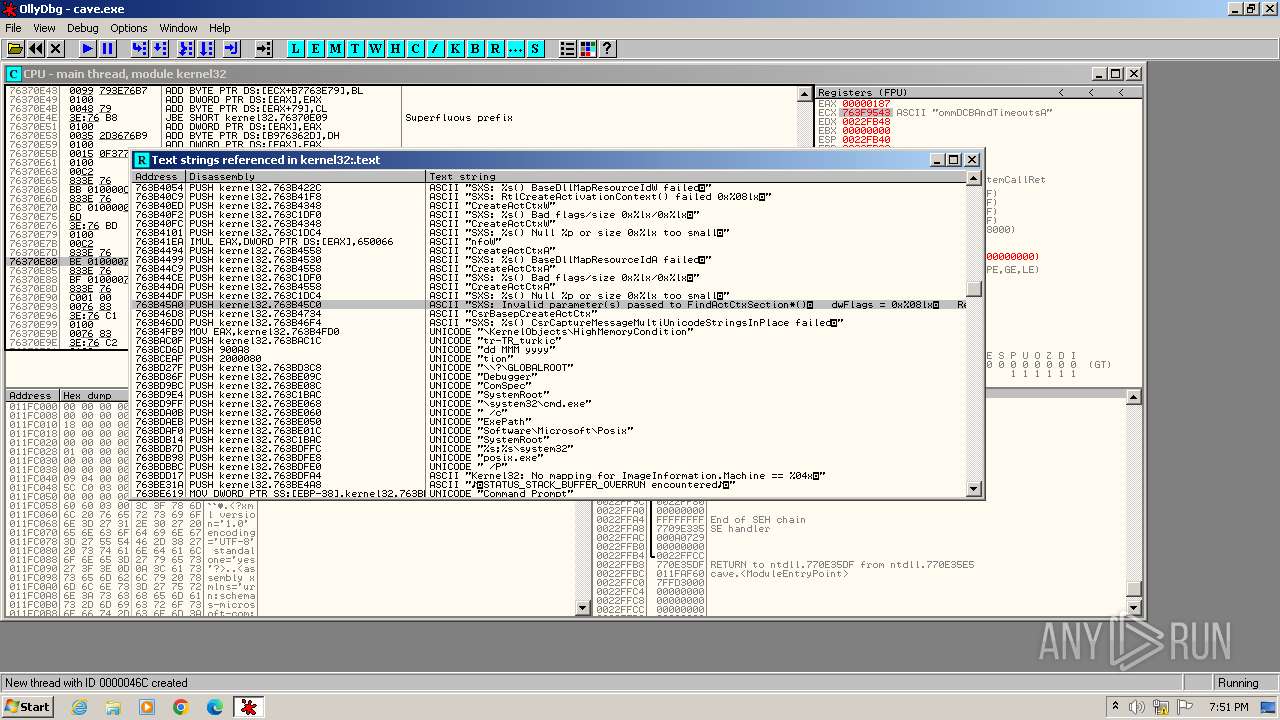
Task: Show Breakpoints window with B button
Action: point(476,48)
